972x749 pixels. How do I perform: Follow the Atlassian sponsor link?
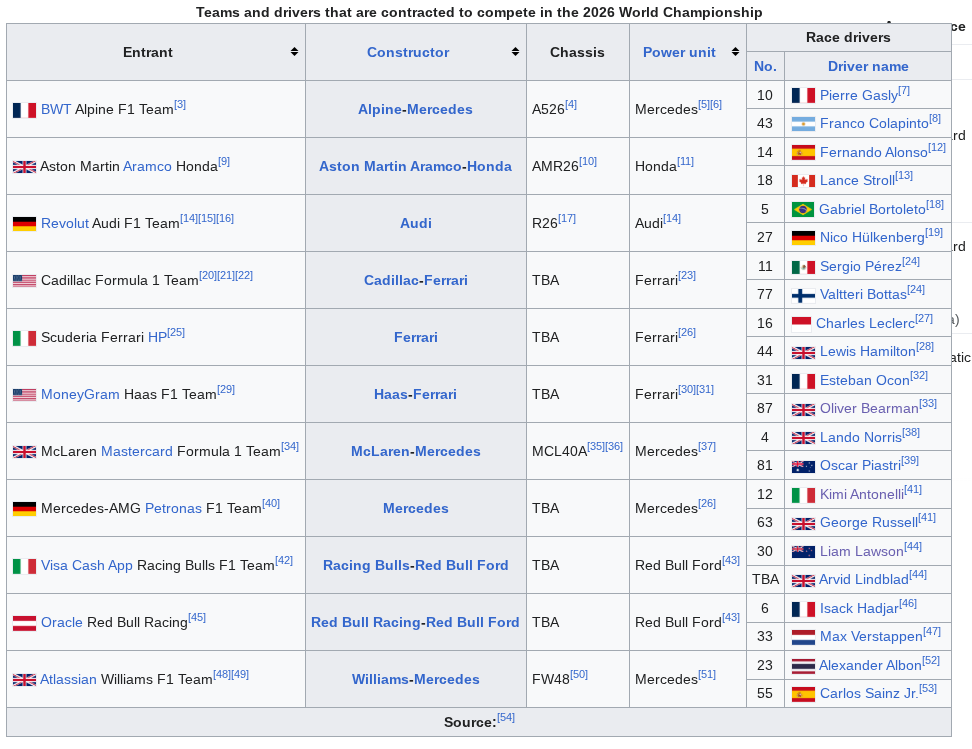[68, 680]
